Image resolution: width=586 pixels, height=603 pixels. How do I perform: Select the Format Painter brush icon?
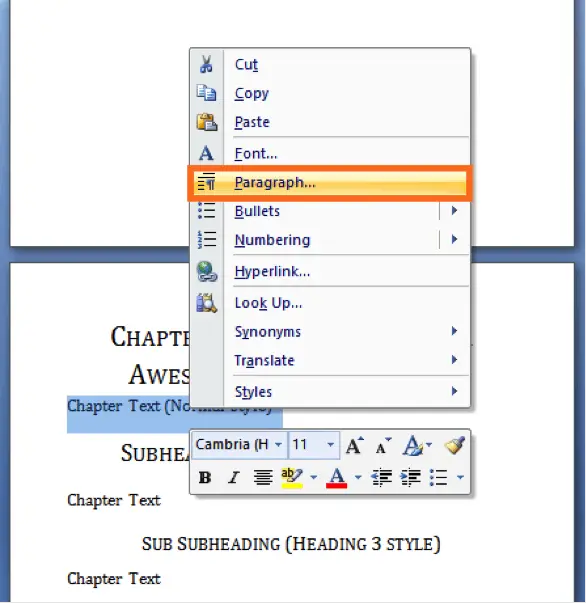coord(454,445)
